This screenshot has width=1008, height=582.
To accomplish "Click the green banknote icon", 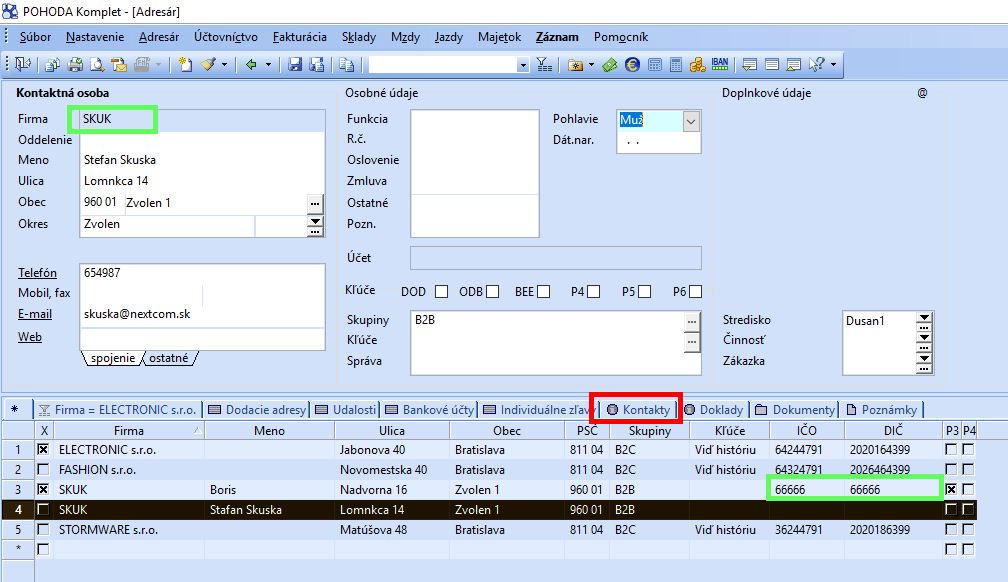I will (610, 64).
